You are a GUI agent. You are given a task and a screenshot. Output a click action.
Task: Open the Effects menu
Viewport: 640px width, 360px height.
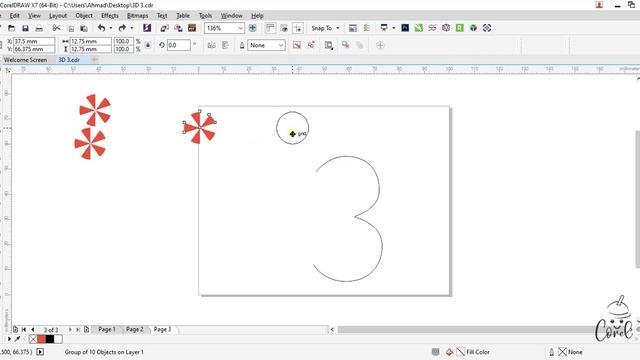coord(110,16)
